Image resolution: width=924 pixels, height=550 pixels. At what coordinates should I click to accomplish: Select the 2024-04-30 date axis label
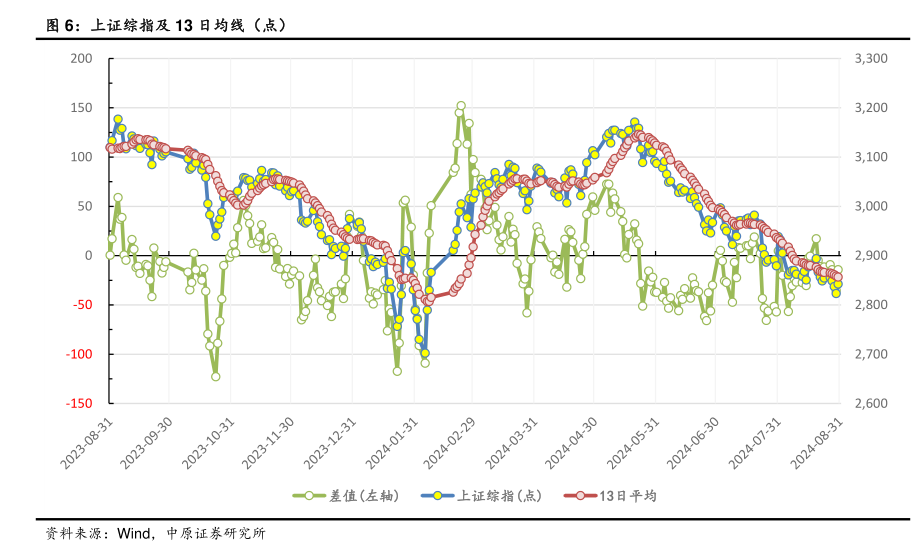click(x=574, y=442)
